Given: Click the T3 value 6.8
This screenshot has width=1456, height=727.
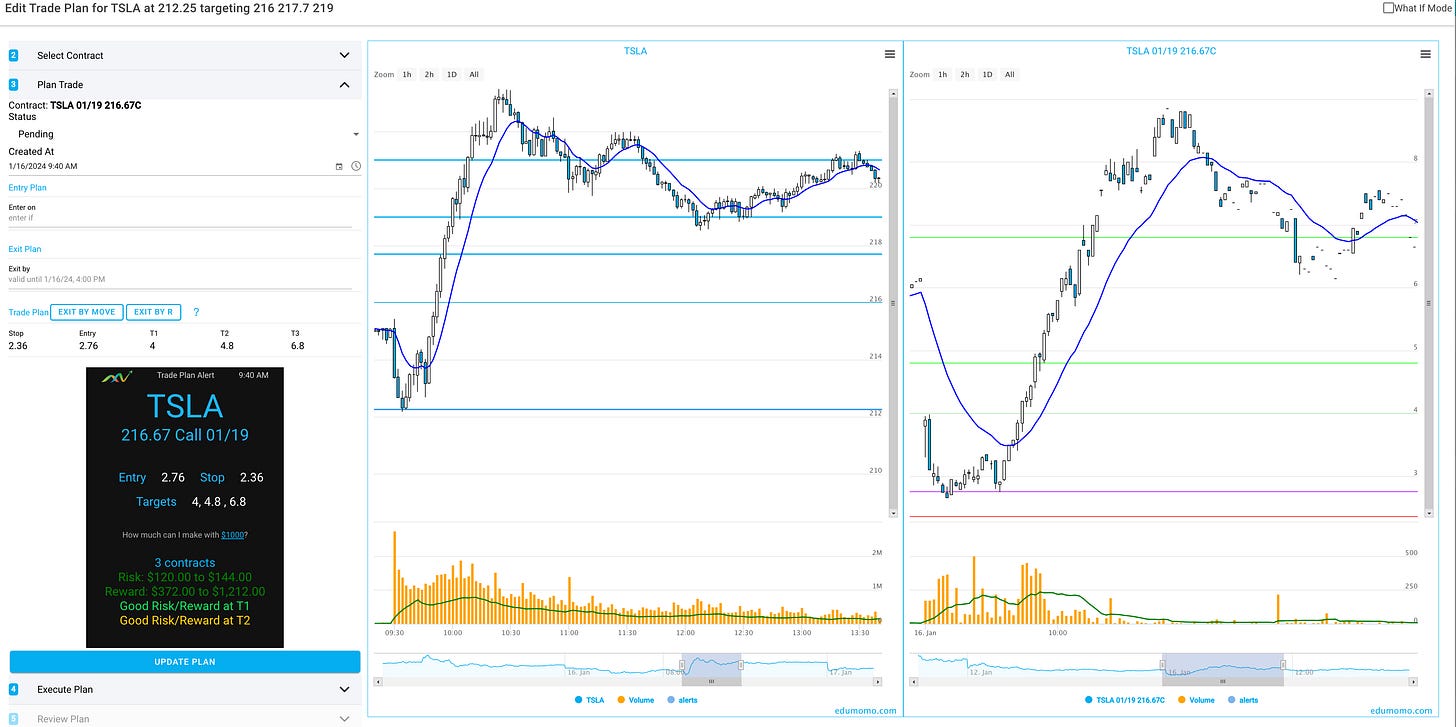Looking at the screenshot, I should coord(298,346).
